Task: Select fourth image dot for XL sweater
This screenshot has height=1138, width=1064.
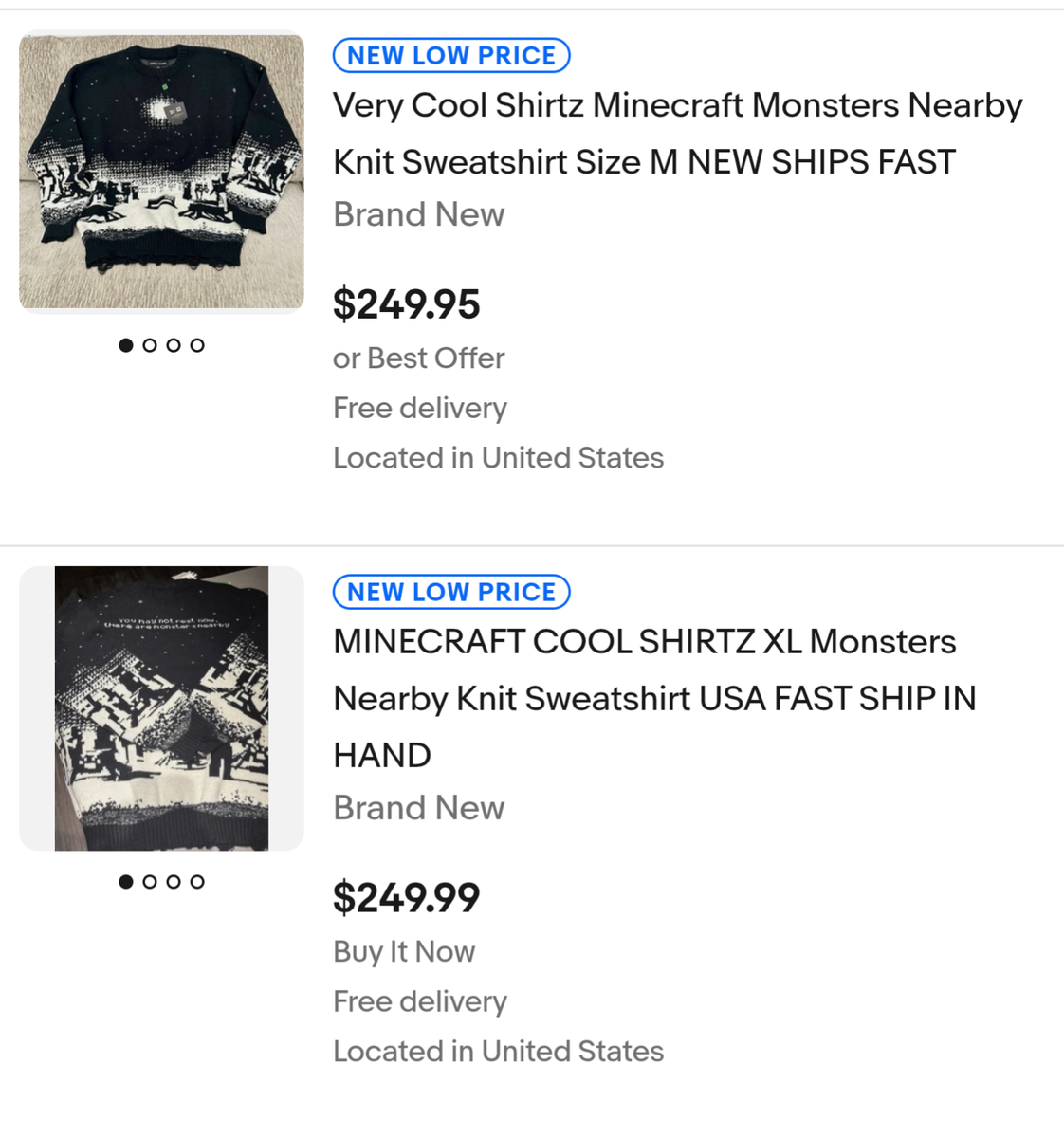Action: click(197, 882)
